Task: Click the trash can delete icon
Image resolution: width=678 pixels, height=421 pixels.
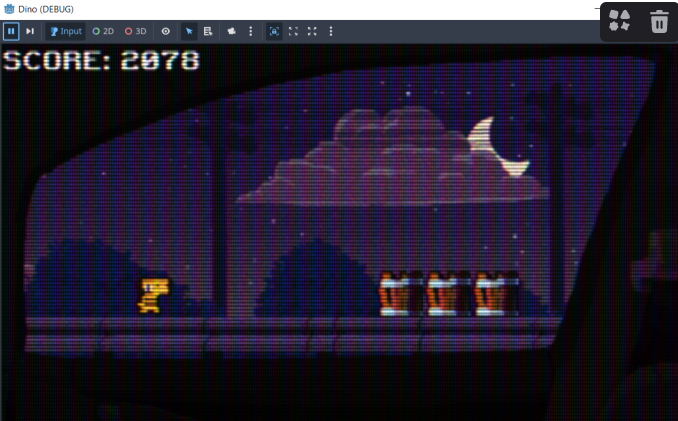Action: click(x=659, y=21)
